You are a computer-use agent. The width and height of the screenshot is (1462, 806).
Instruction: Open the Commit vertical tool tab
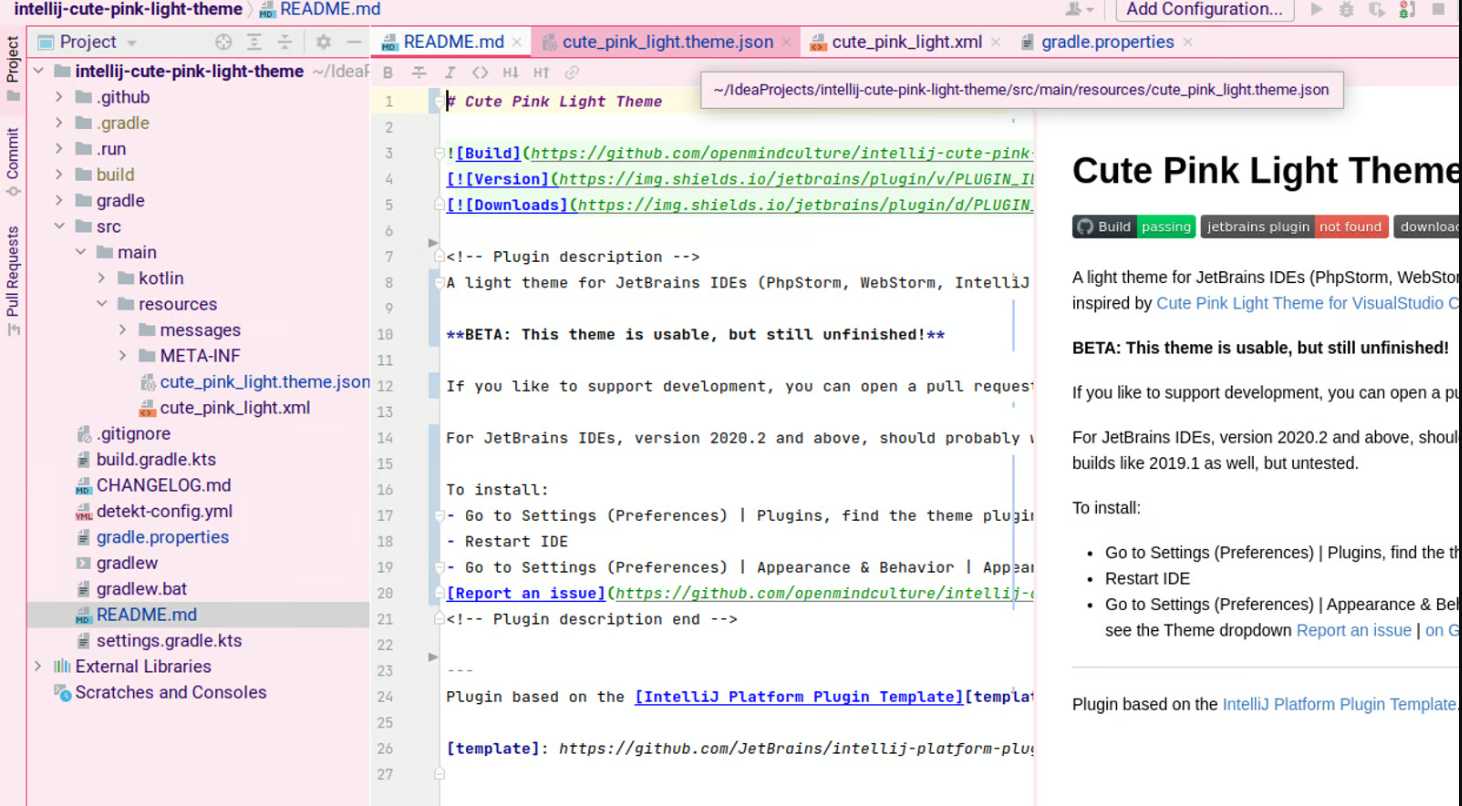pyautogui.click(x=13, y=161)
